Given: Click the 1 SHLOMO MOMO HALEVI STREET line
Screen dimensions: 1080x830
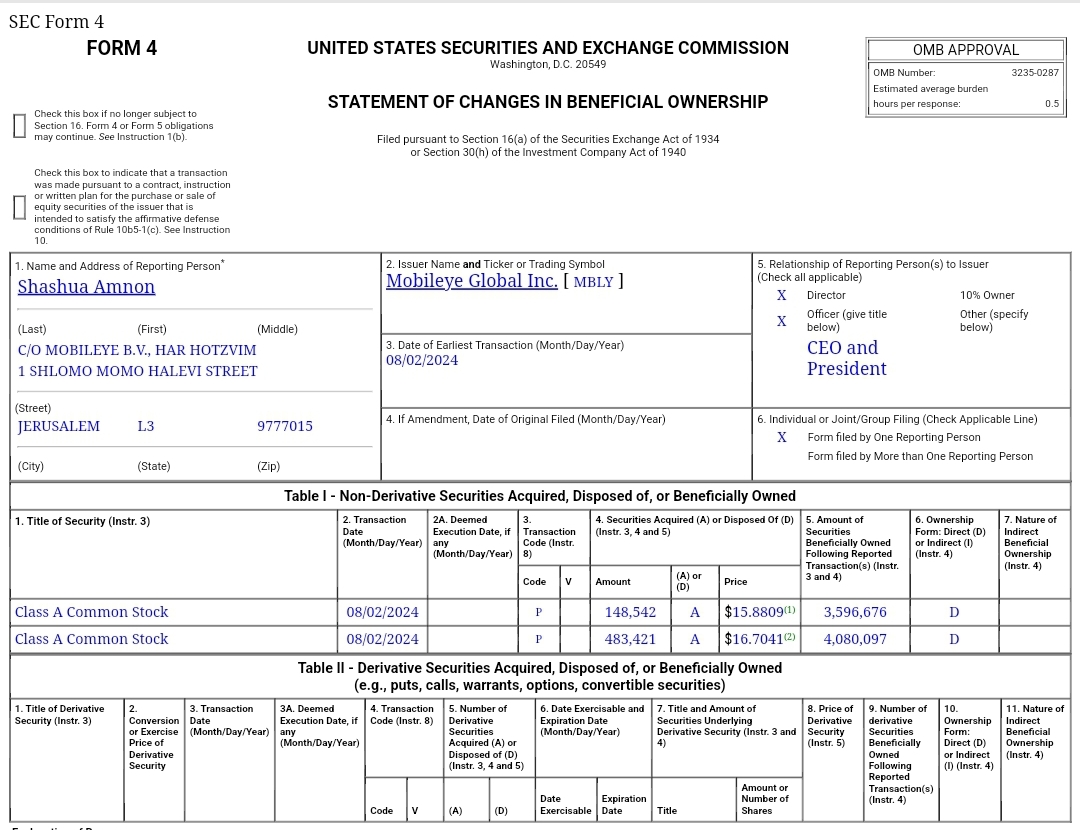Looking at the screenshot, I should pos(138,371).
